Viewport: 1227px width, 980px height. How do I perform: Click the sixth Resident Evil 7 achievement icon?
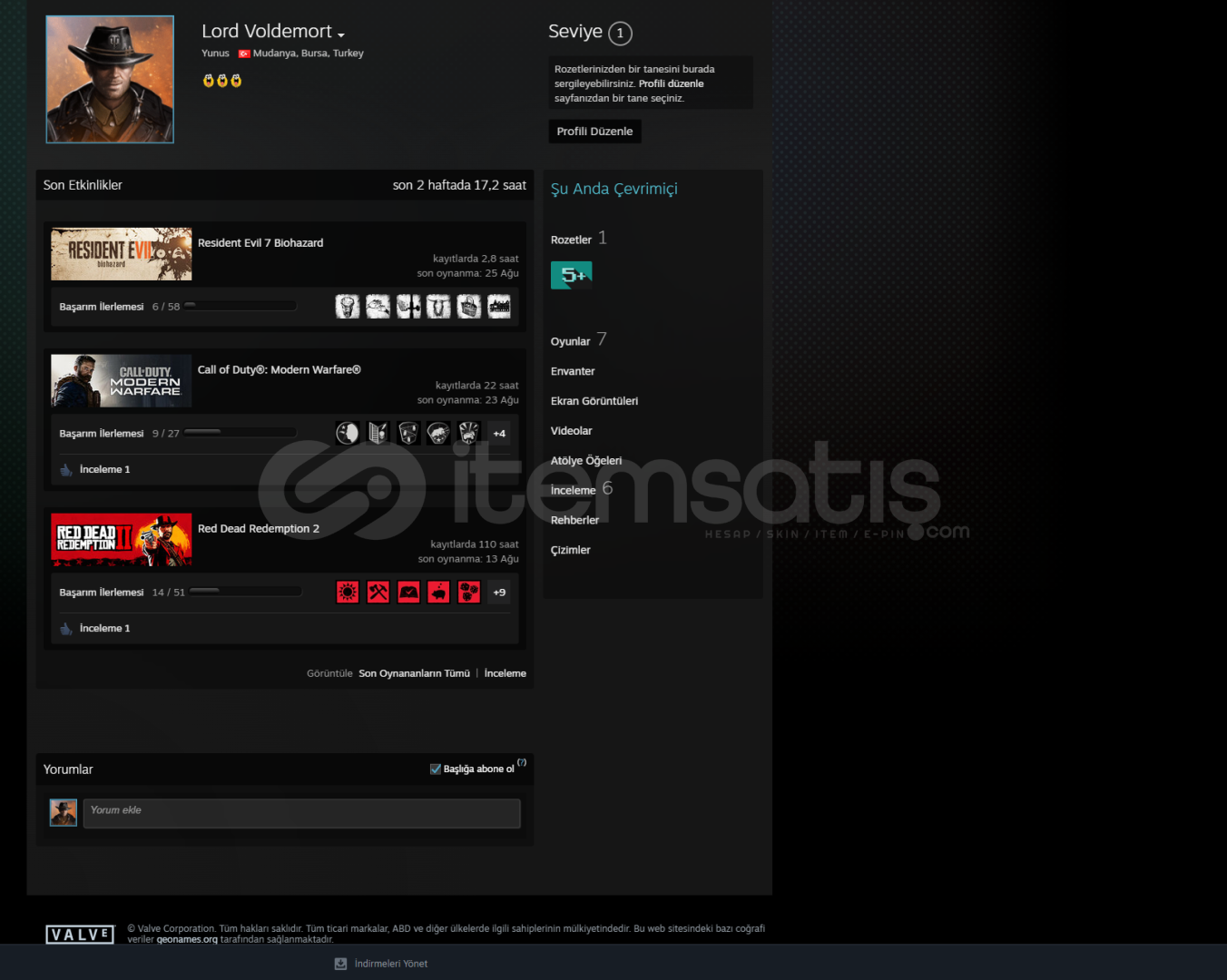coord(499,307)
